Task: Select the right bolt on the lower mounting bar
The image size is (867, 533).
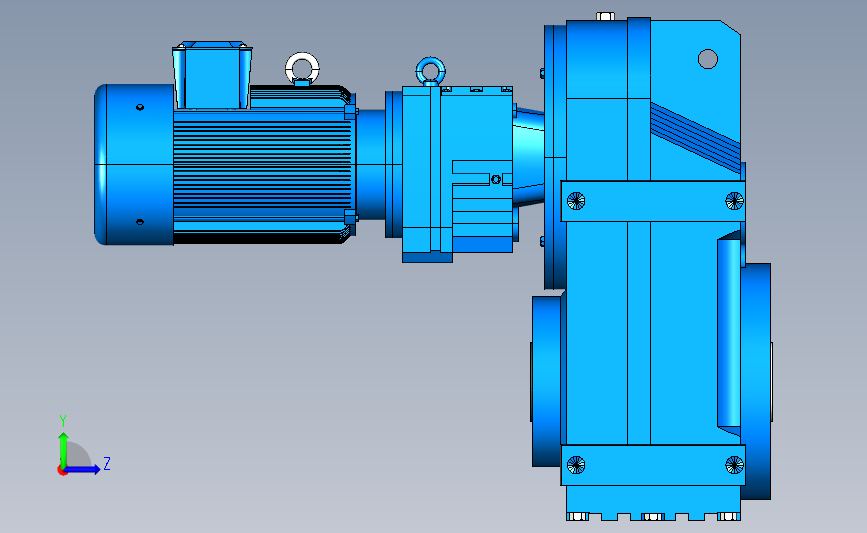Action: tap(734, 465)
